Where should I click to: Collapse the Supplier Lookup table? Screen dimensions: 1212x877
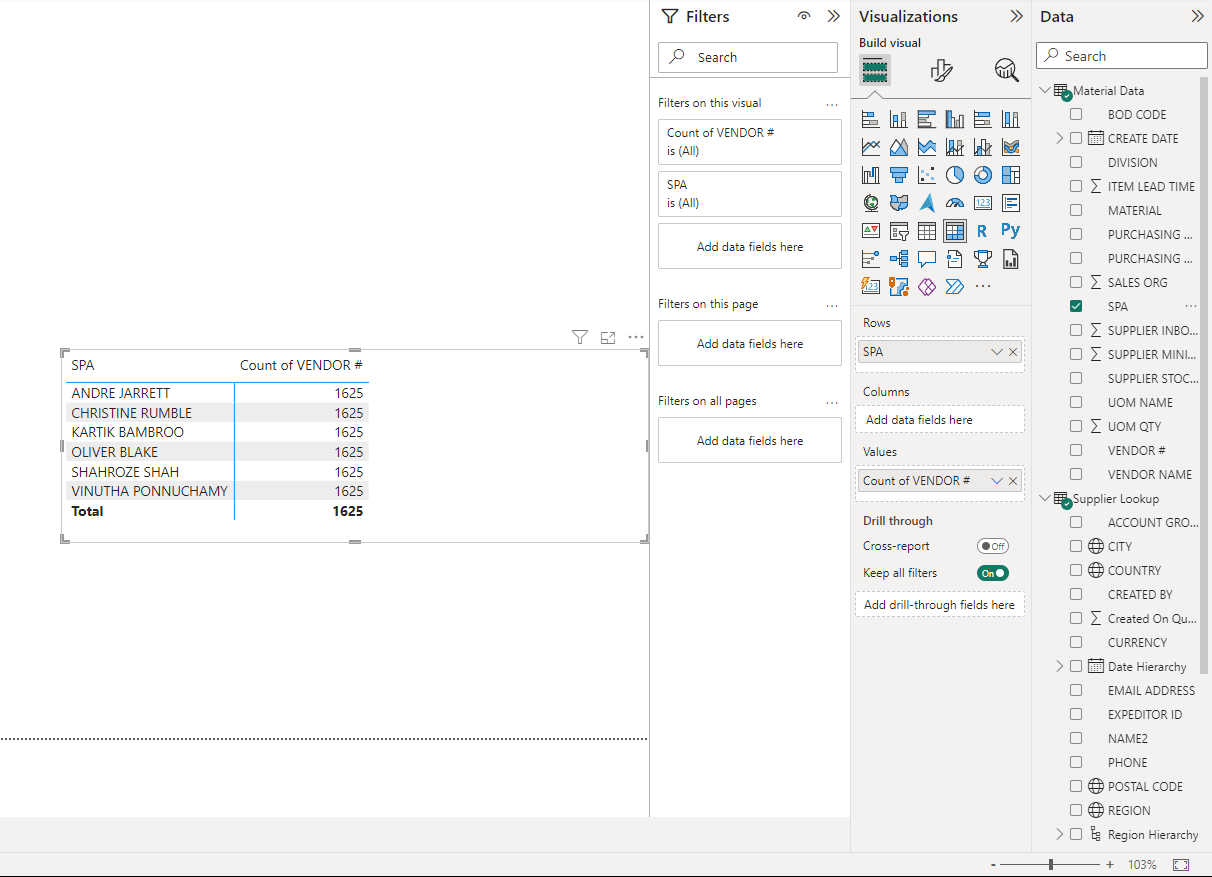tap(1045, 498)
